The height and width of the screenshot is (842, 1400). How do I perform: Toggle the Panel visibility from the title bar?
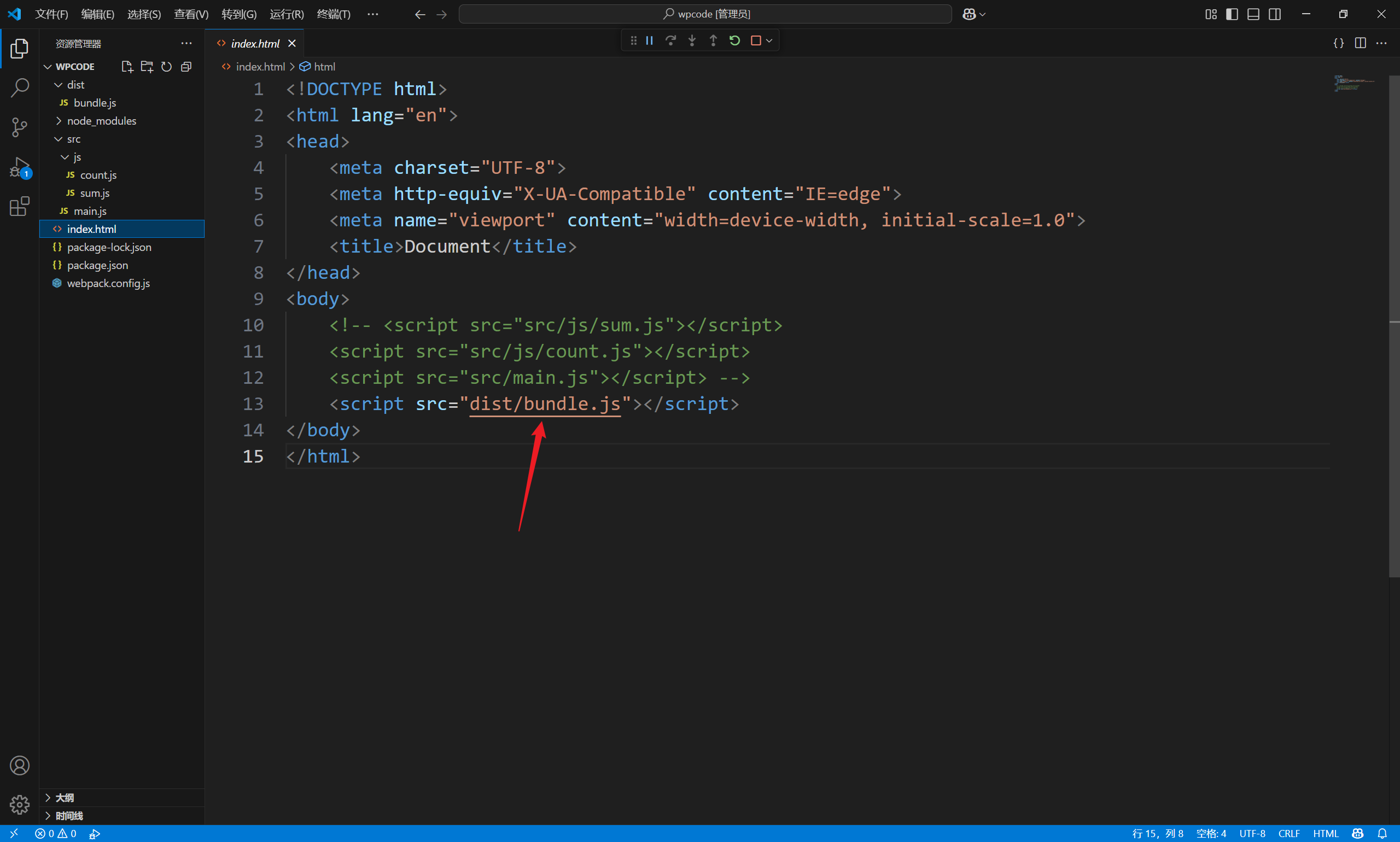coord(1253,14)
